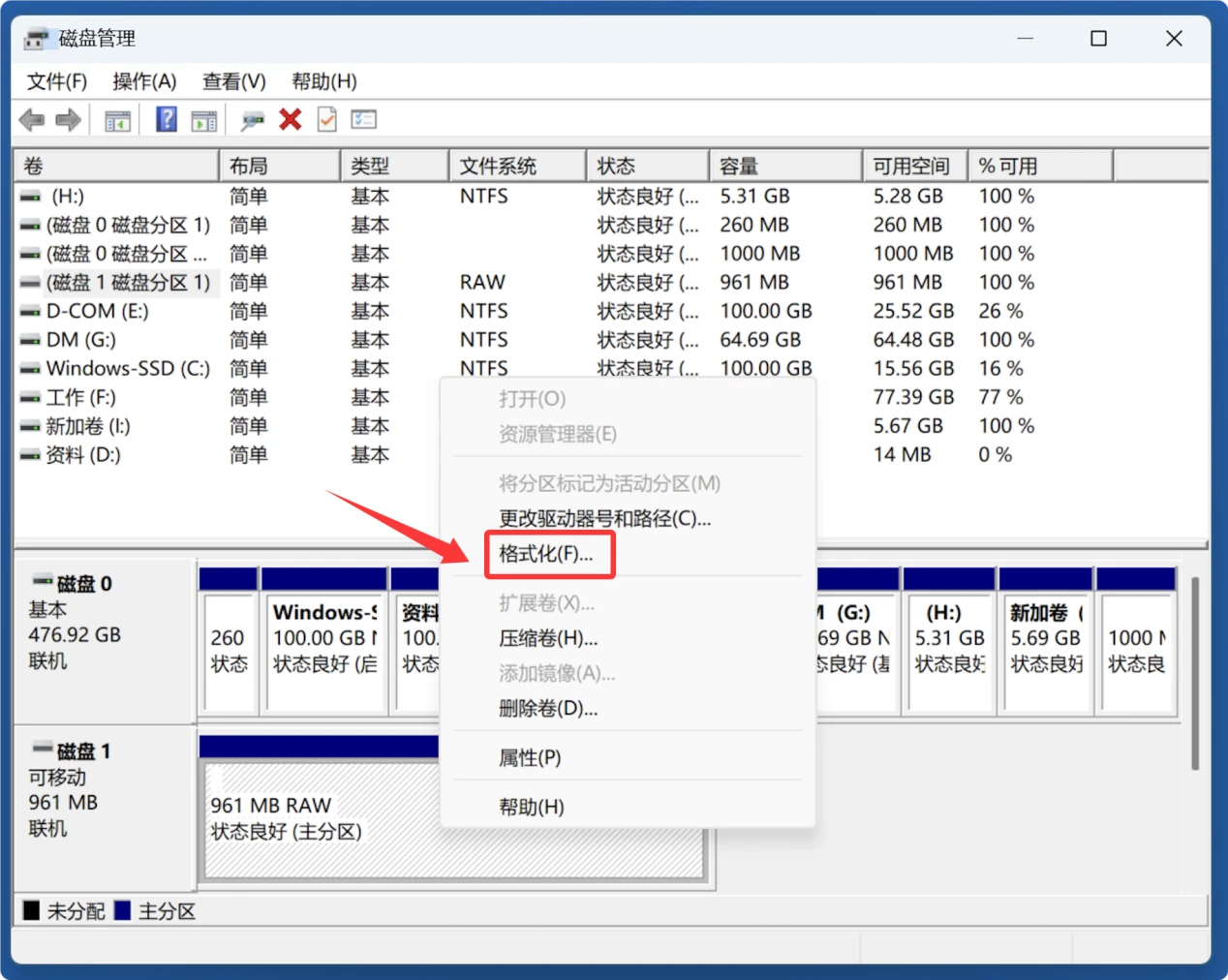Click the toolbar icon left of the red X

[253, 120]
